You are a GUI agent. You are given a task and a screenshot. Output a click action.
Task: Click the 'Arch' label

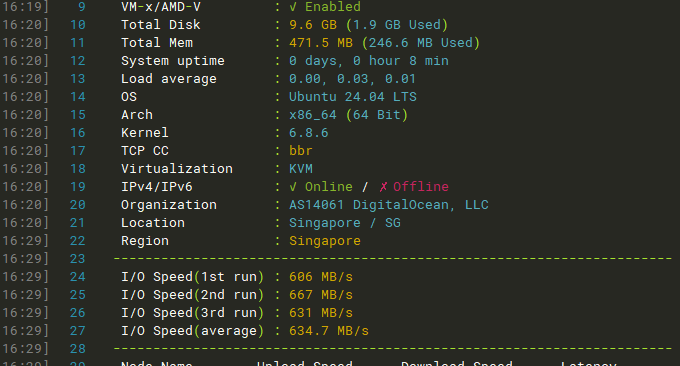[x=137, y=114]
